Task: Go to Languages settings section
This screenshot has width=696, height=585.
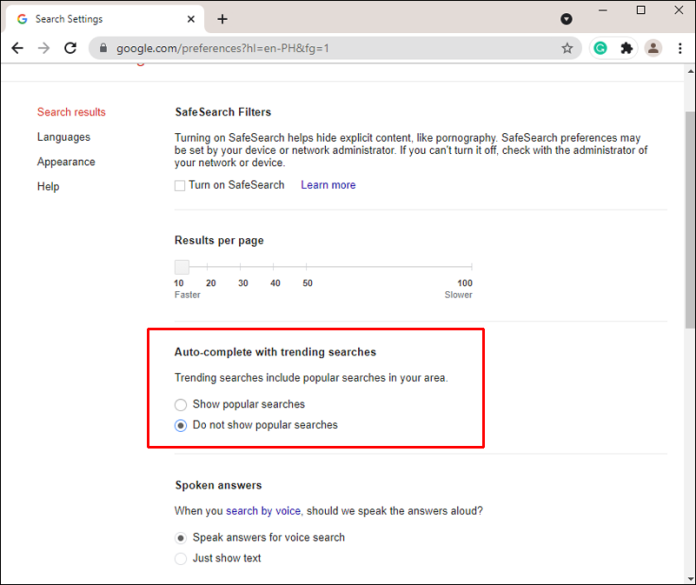Action: (63, 137)
